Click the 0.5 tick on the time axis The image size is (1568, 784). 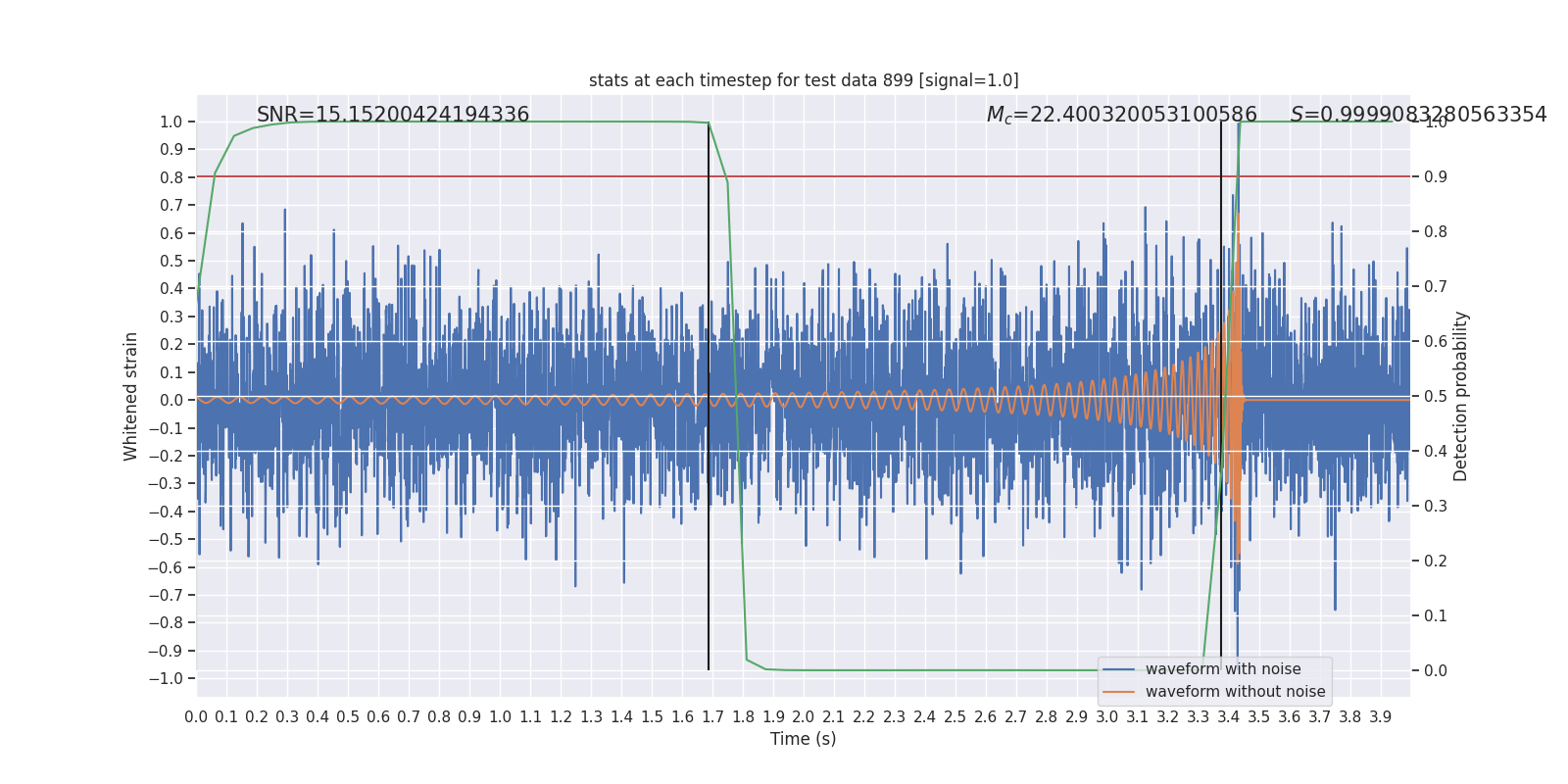(x=348, y=716)
